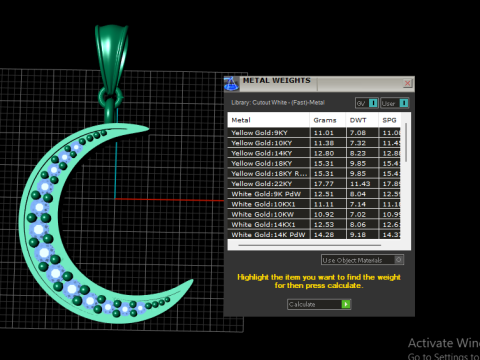The height and width of the screenshot is (360, 480).
Task: Toggle the User library switch
Action: click(x=404, y=103)
